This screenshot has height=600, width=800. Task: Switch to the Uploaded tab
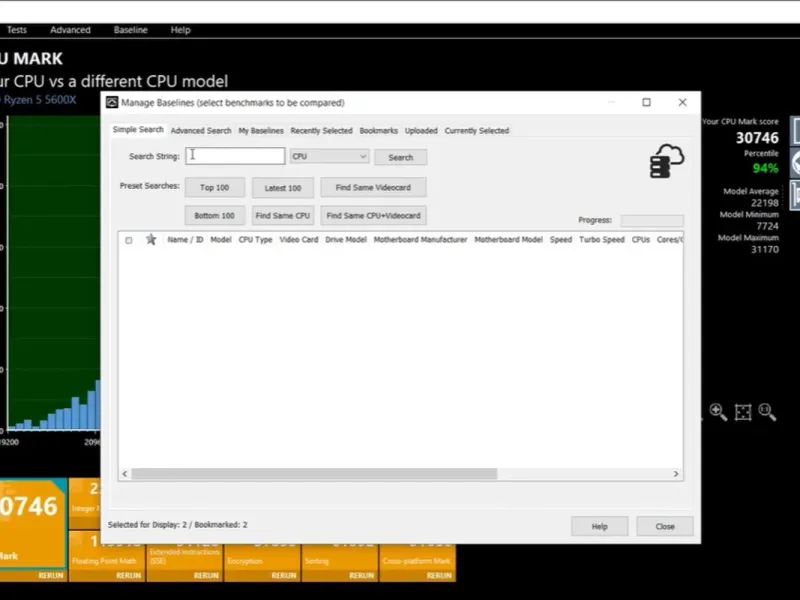tap(421, 131)
